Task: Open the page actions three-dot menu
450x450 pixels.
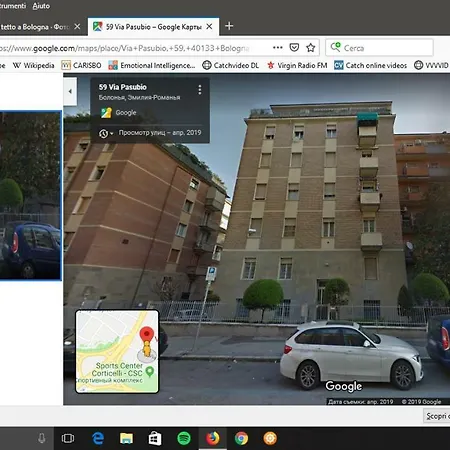Action: tap(278, 48)
